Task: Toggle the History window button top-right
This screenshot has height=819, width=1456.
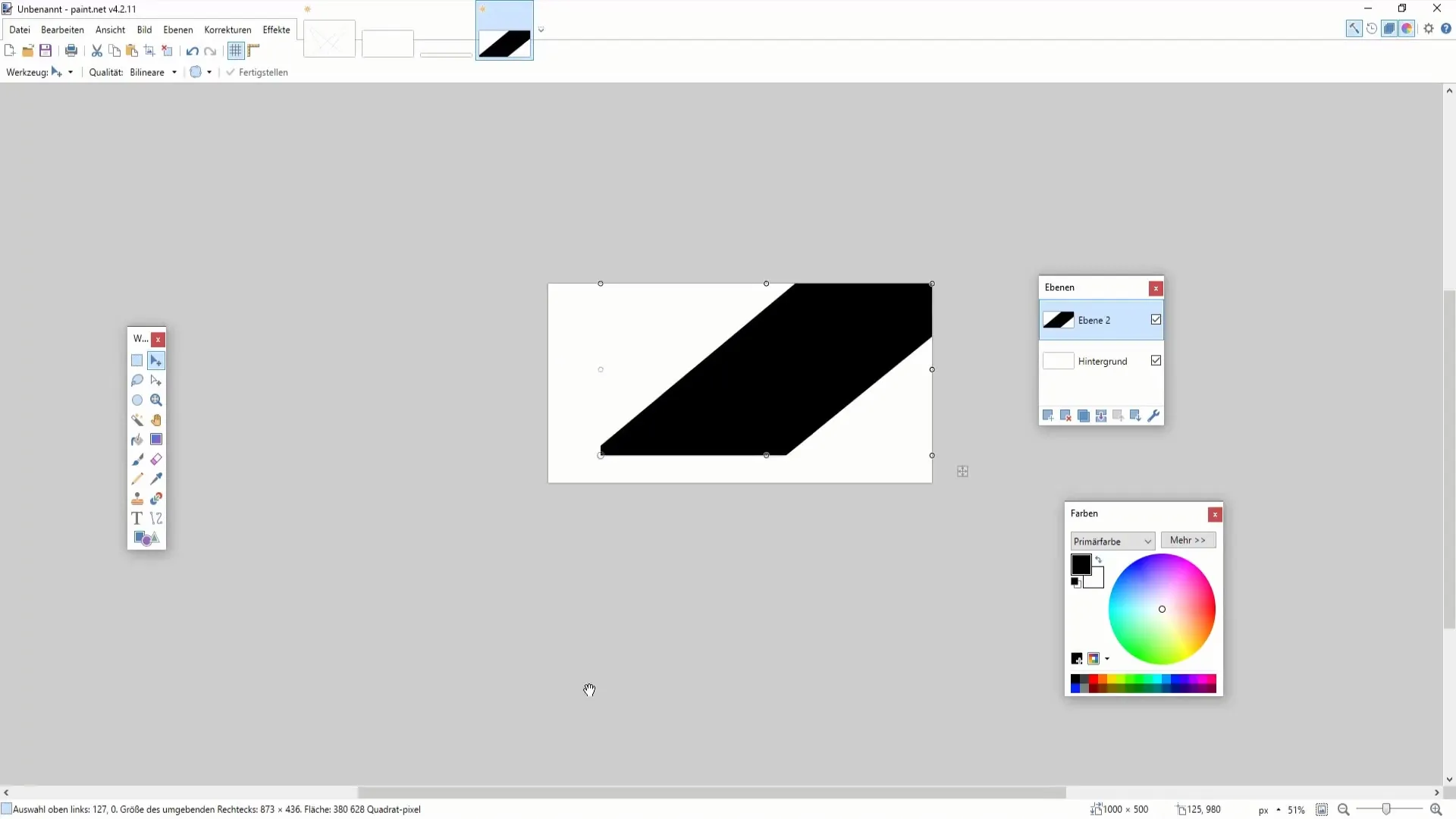Action: 1372,29
